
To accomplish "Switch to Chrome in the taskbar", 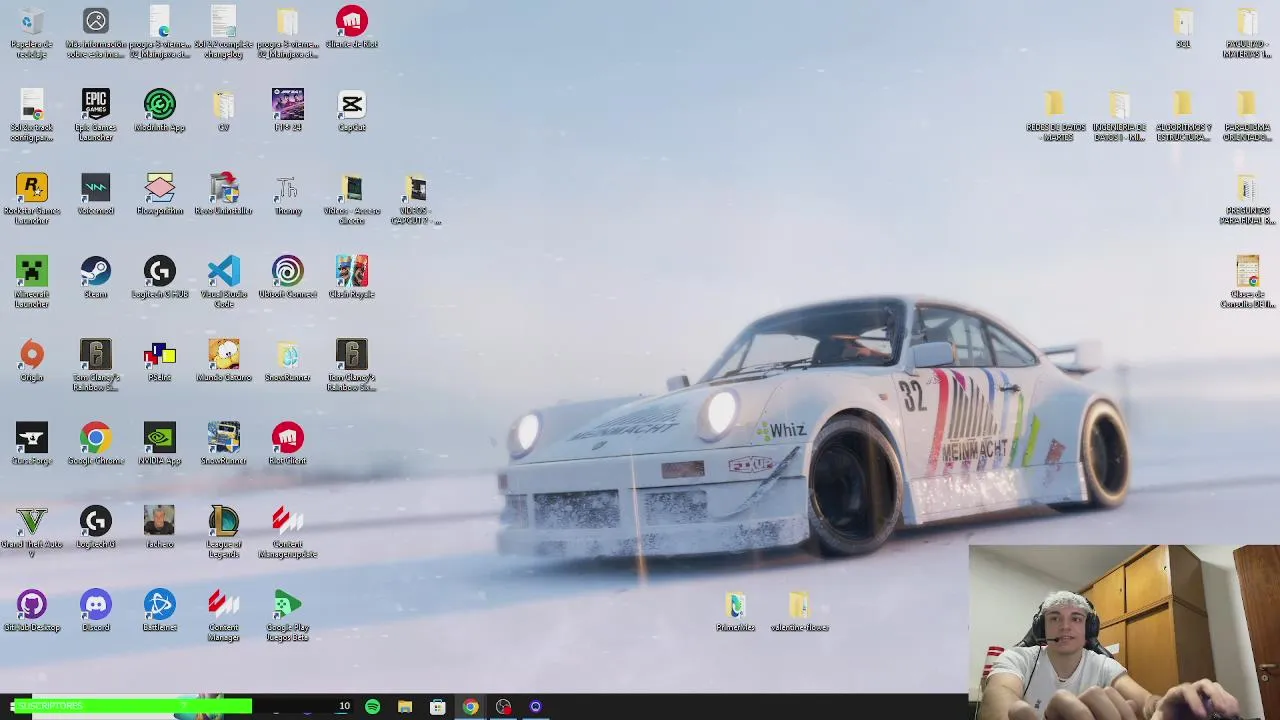I will click(x=470, y=707).
